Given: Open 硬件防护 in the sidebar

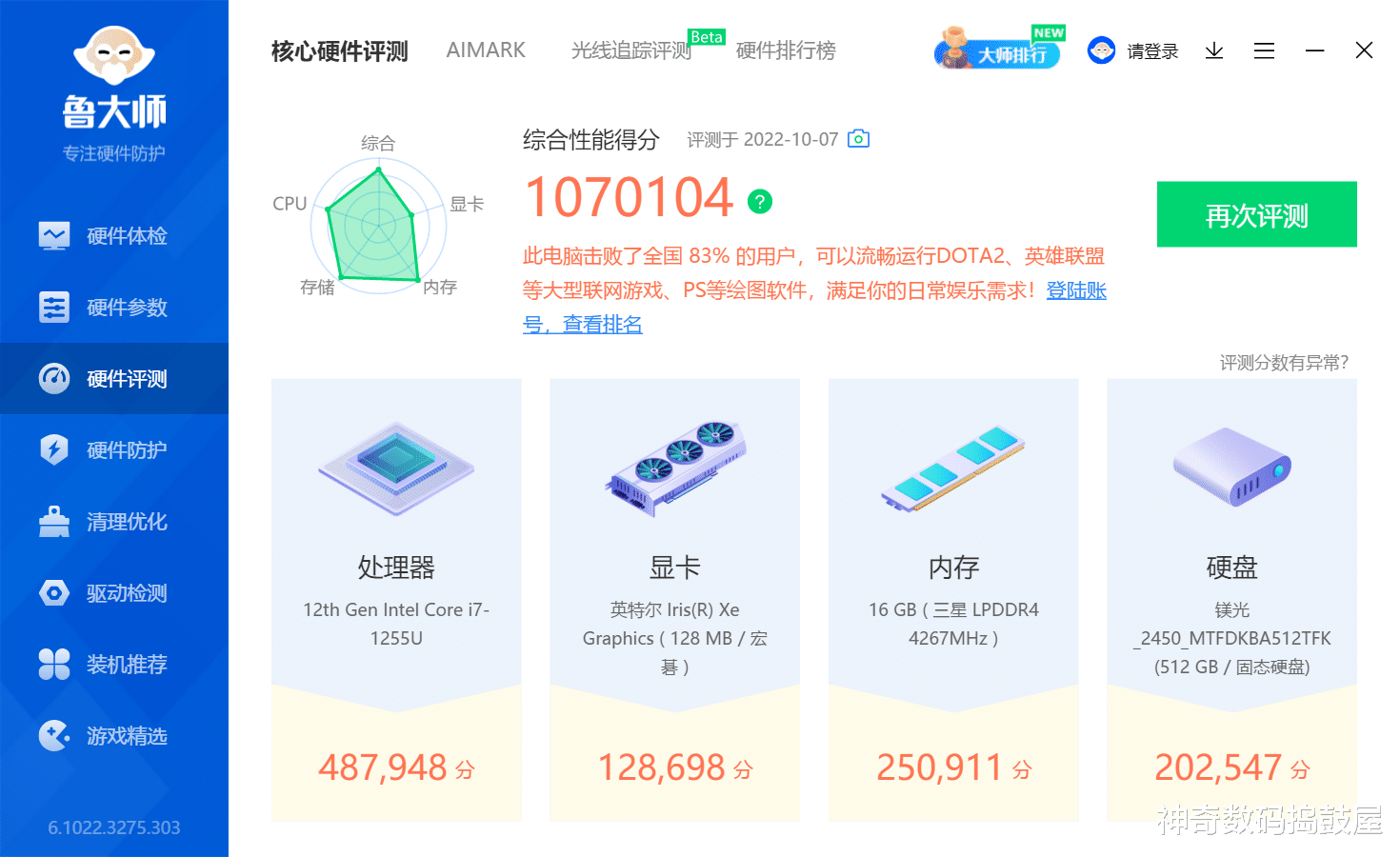Looking at the screenshot, I should (x=114, y=449).
